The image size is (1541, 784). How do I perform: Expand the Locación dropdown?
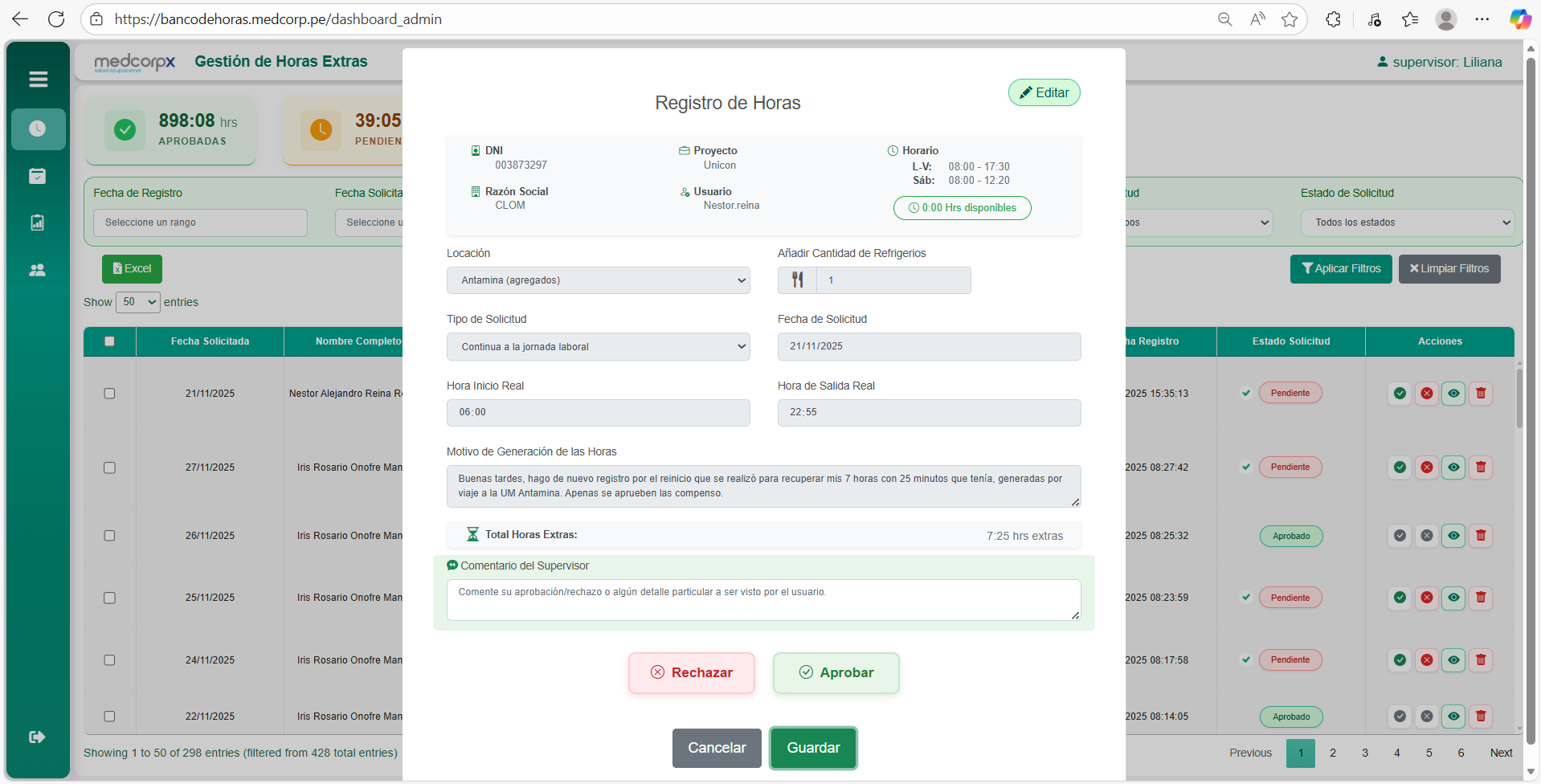point(598,280)
